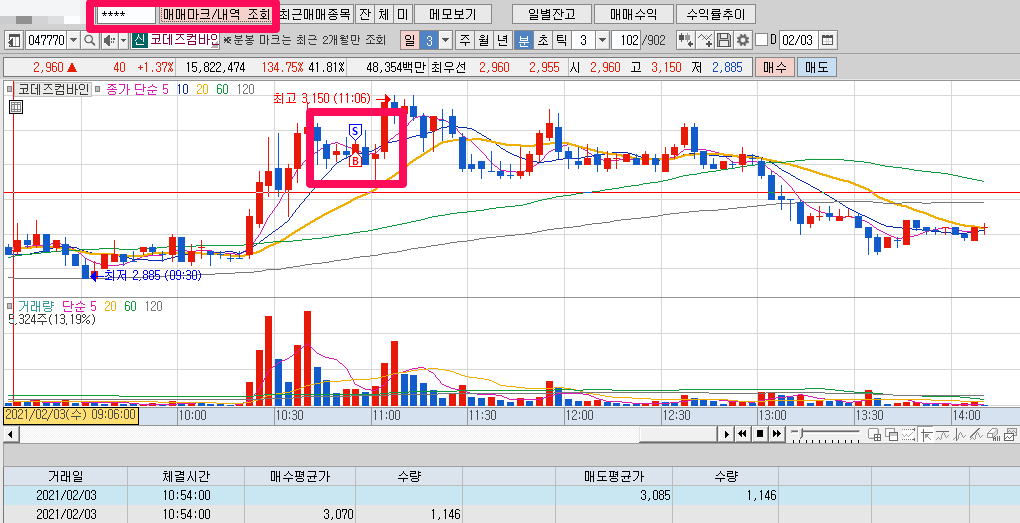This screenshot has height=523, width=1020.
Task: Click the green 신 badge before stock name
Action: (x=139, y=40)
